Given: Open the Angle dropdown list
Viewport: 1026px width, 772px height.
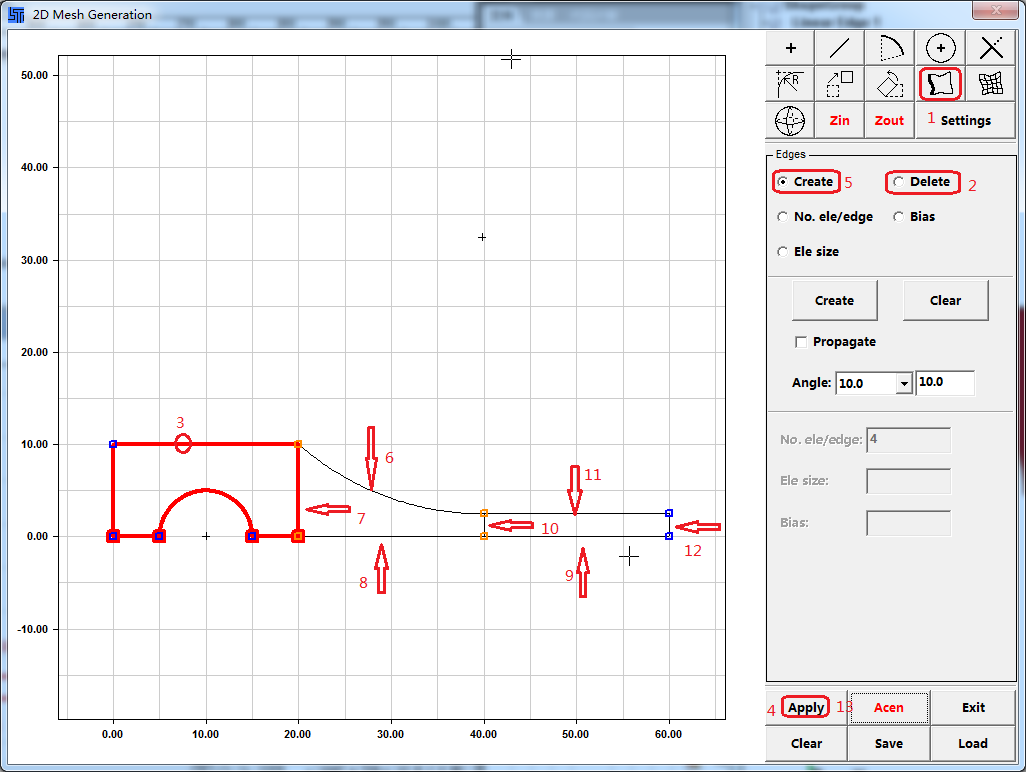Looking at the screenshot, I should point(904,383).
